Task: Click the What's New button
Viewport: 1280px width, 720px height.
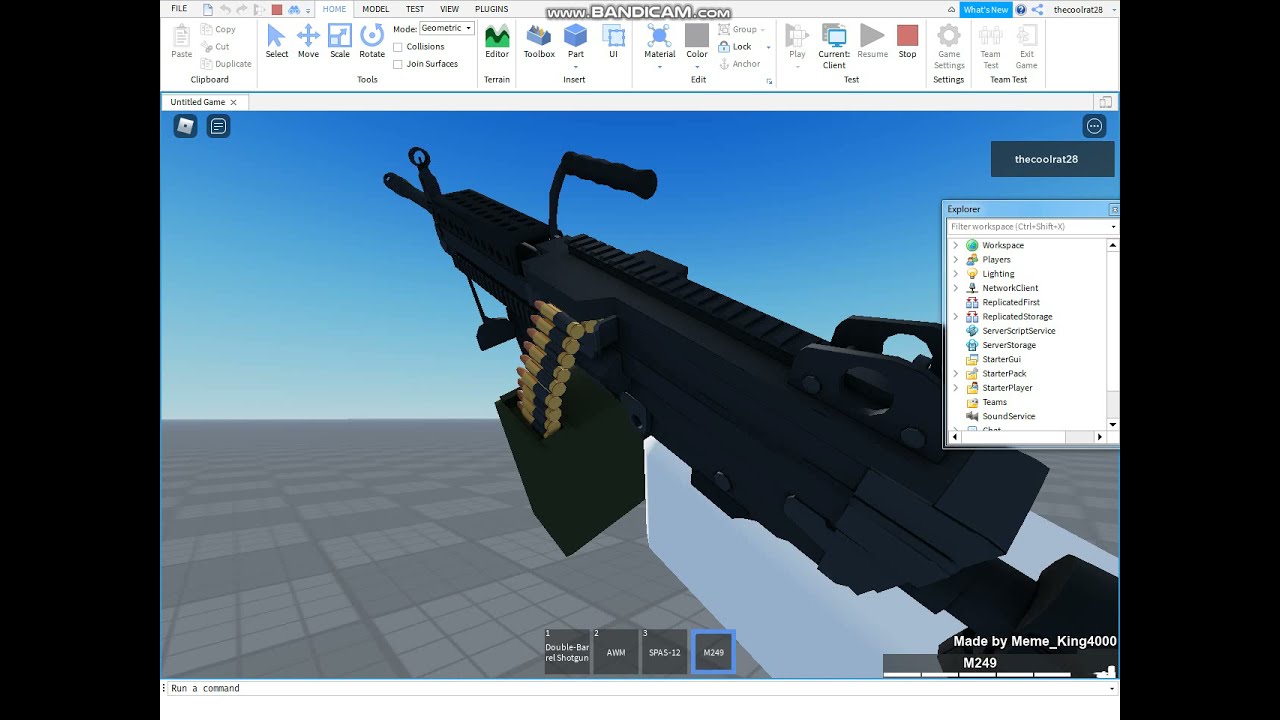Action: [x=986, y=9]
